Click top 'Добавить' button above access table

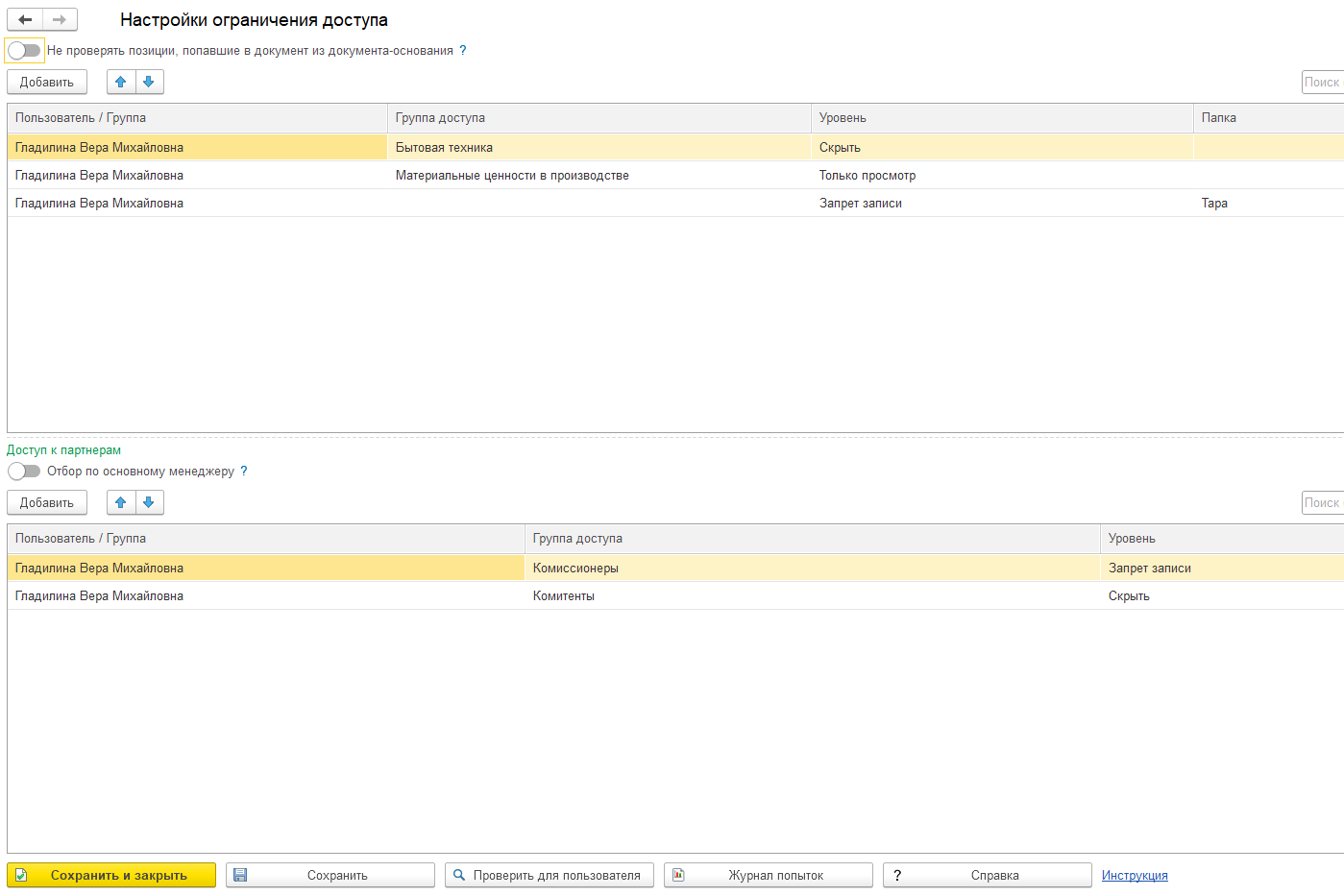click(47, 82)
